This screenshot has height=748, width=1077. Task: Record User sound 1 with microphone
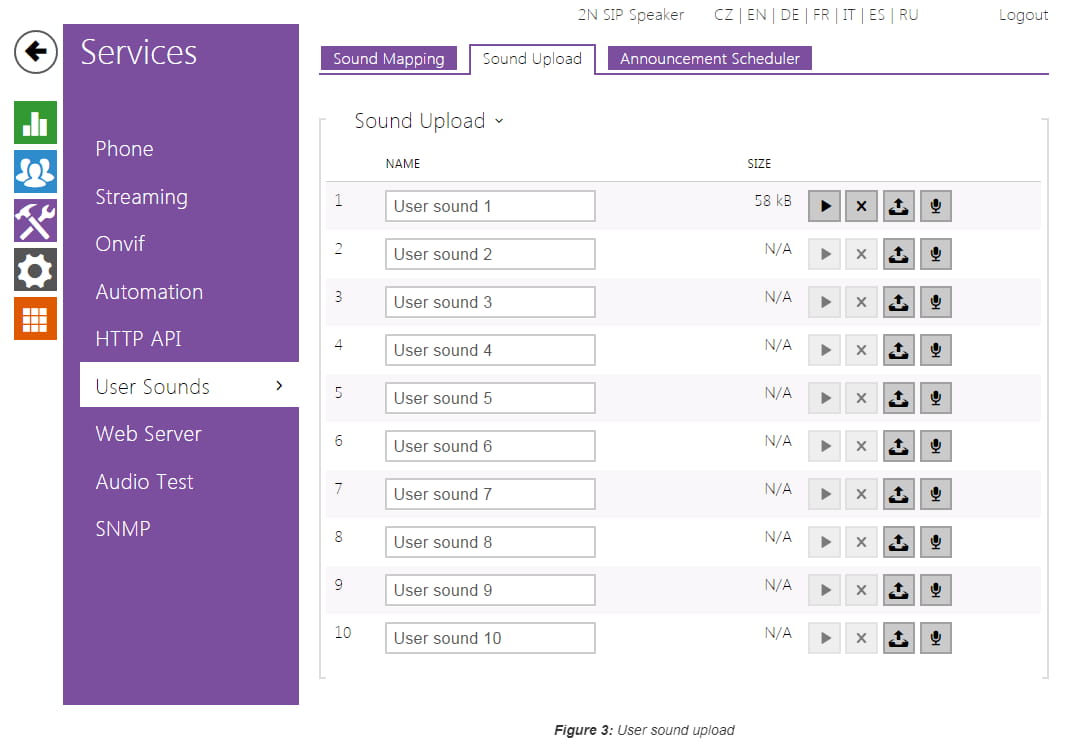(936, 206)
